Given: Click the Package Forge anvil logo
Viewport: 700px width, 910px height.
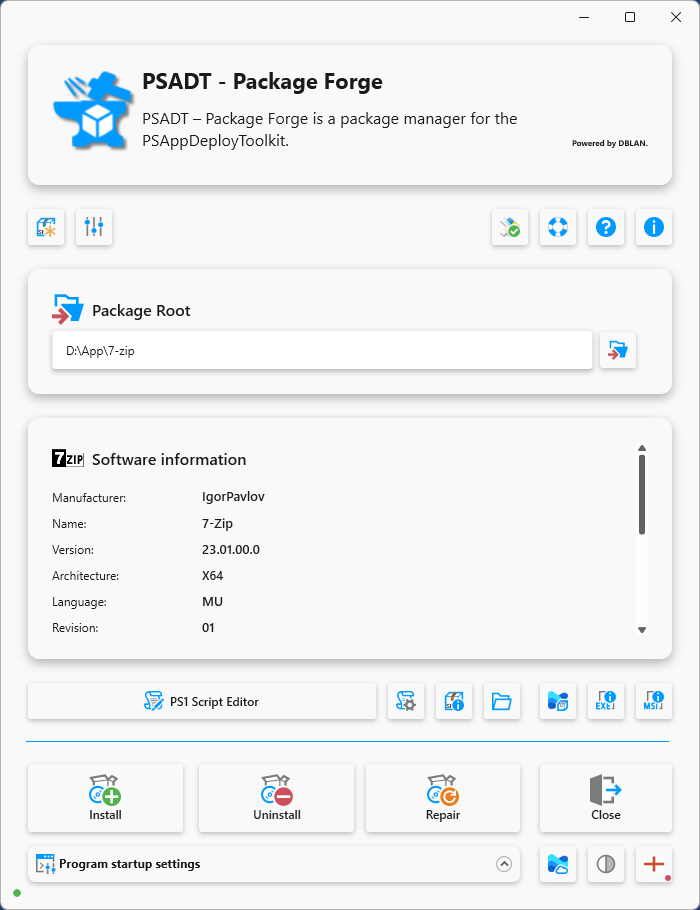Looking at the screenshot, I should point(92,110).
